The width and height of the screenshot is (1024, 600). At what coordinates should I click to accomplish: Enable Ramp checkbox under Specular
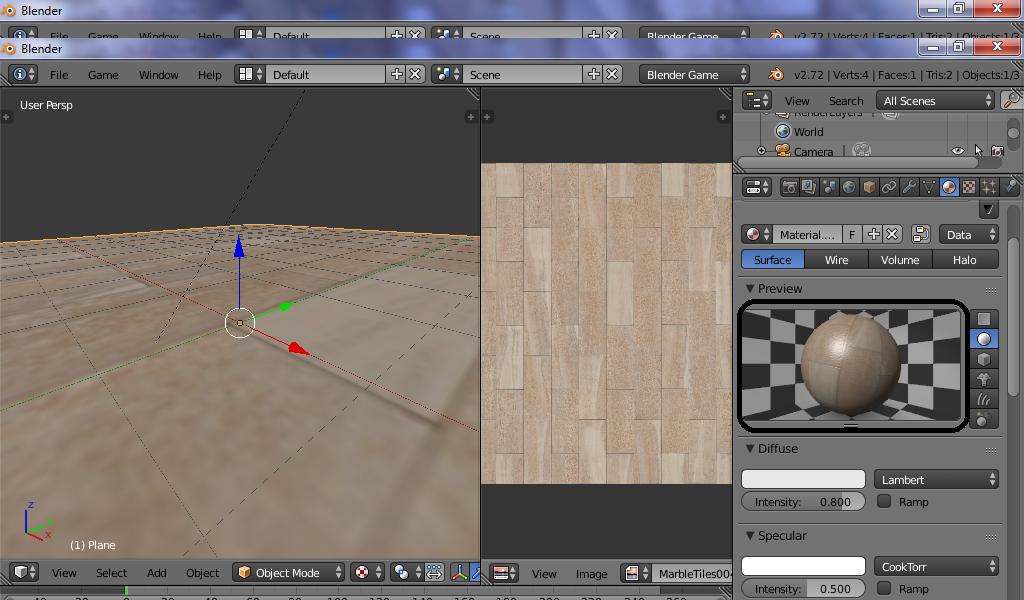coord(884,588)
